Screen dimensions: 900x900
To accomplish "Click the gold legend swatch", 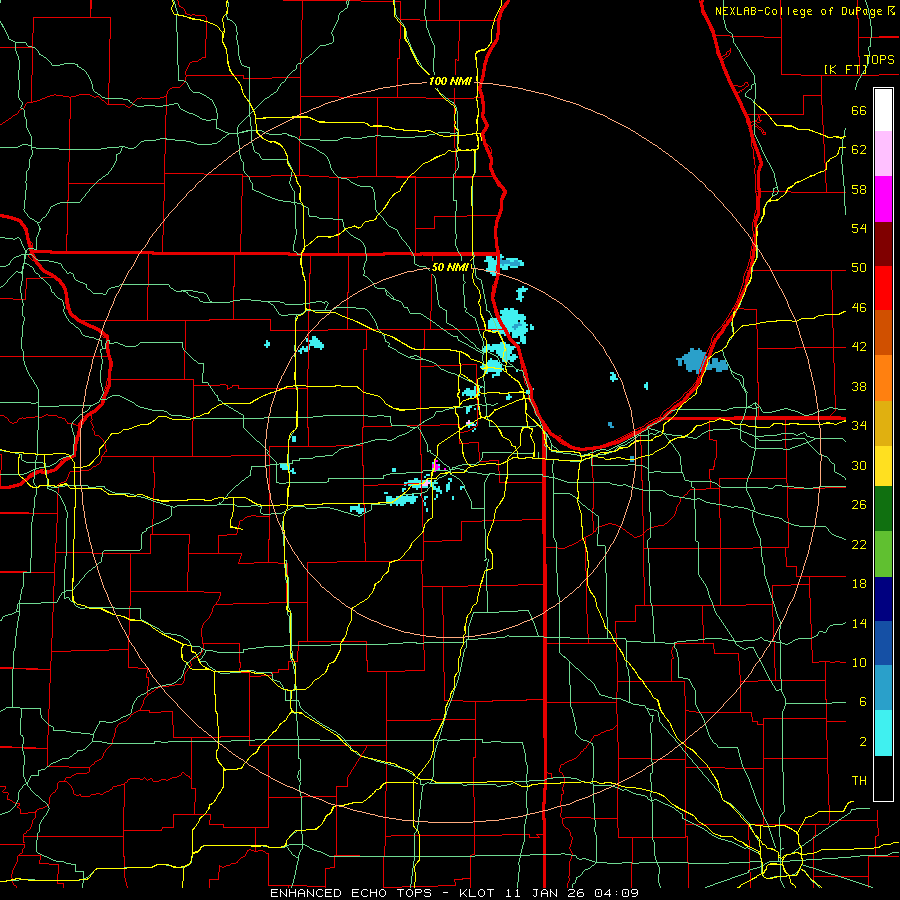I will [x=883, y=423].
